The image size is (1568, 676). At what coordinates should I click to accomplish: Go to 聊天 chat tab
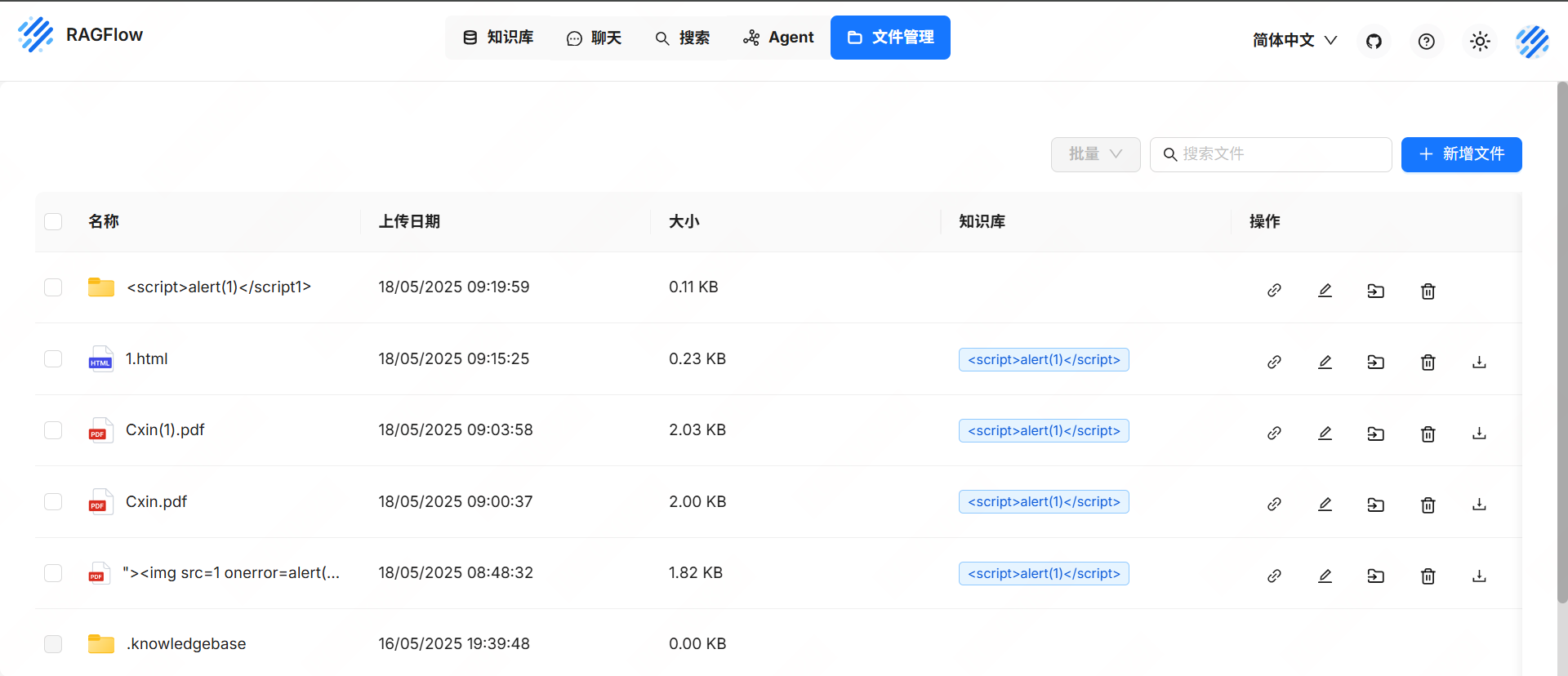pos(594,38)
